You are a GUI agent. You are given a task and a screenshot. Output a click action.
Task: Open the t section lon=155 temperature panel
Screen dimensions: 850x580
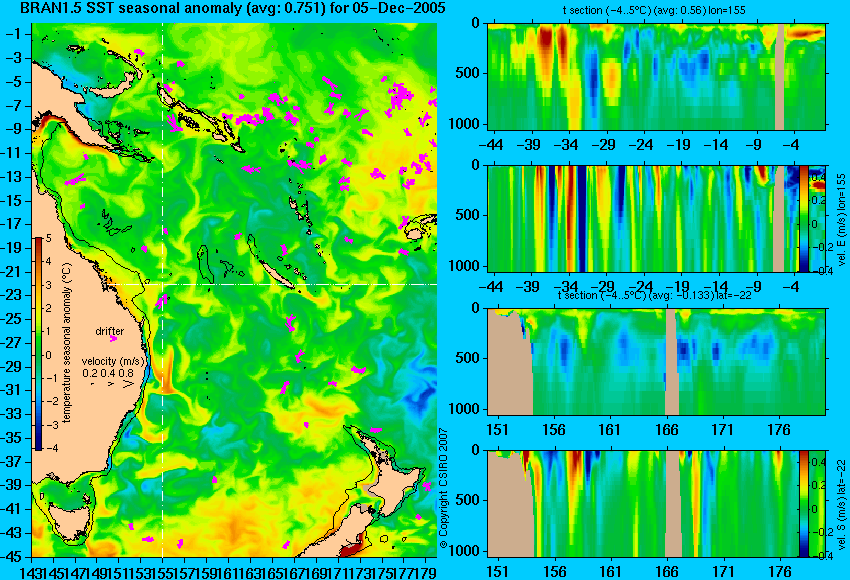click(x=656, y=76)
